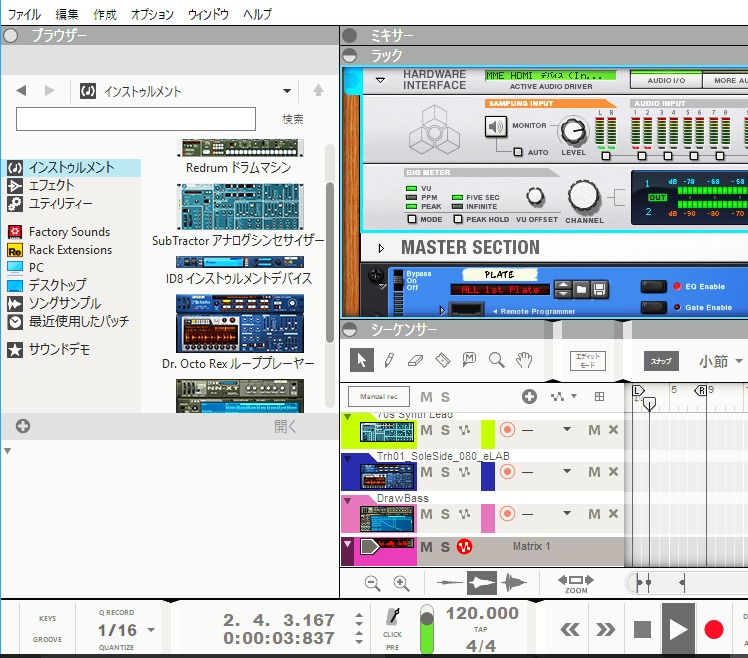Open the 作成 menu

pyautogui.click(x=104, y=14)
